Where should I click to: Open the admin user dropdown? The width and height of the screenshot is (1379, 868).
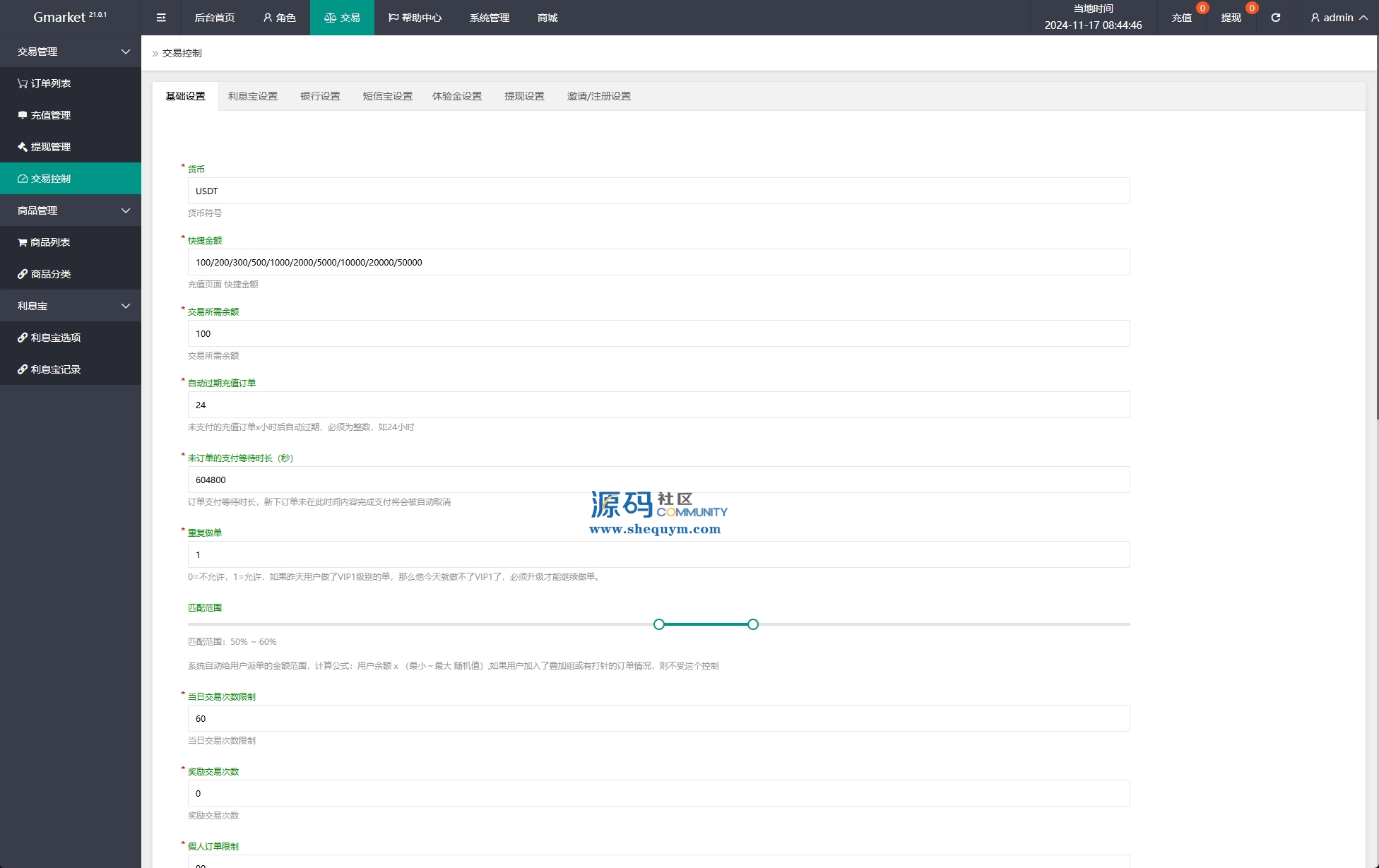point(1338,18)
